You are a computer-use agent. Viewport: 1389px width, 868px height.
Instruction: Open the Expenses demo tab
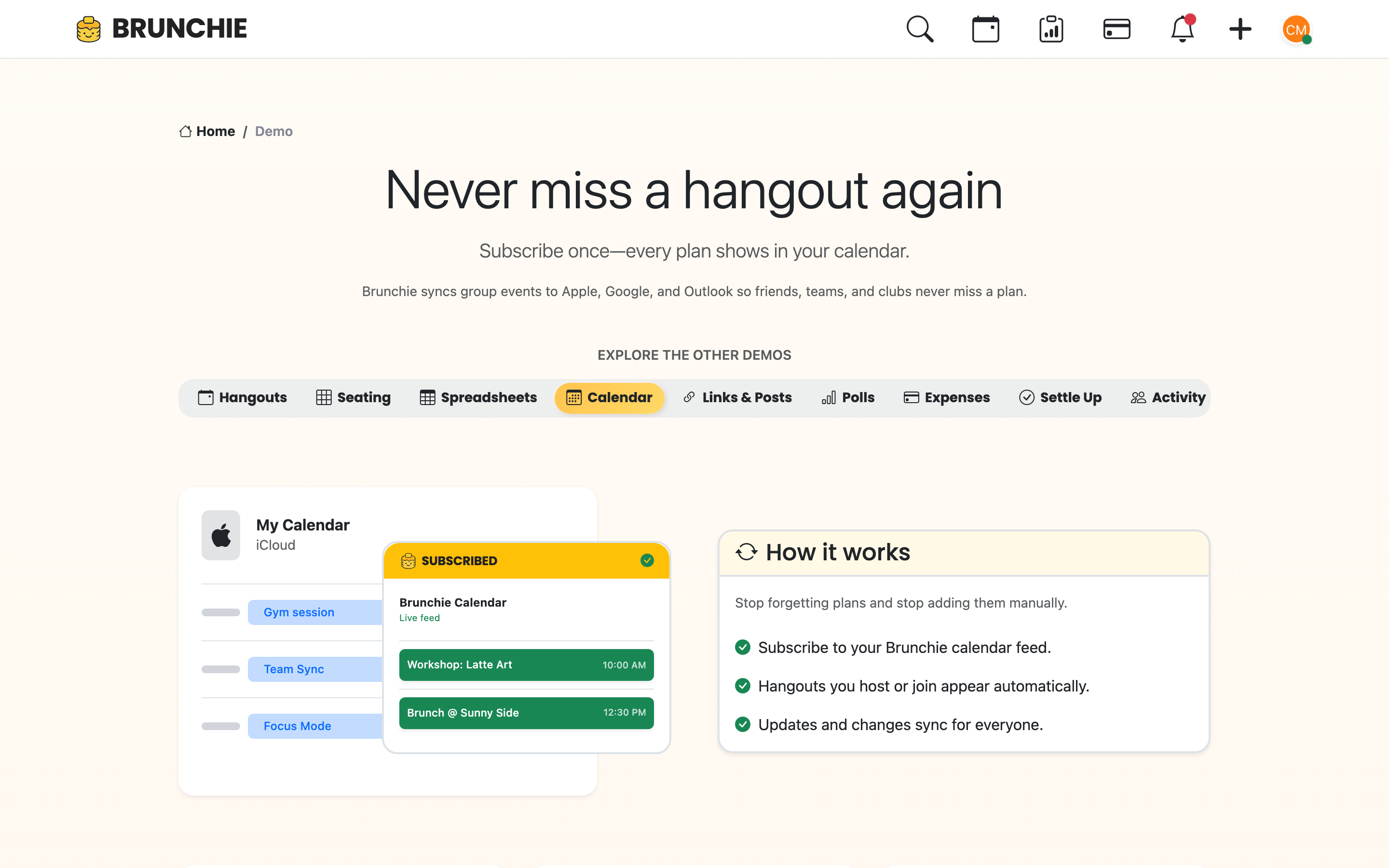pyautogui.click(x=946, y=397)
